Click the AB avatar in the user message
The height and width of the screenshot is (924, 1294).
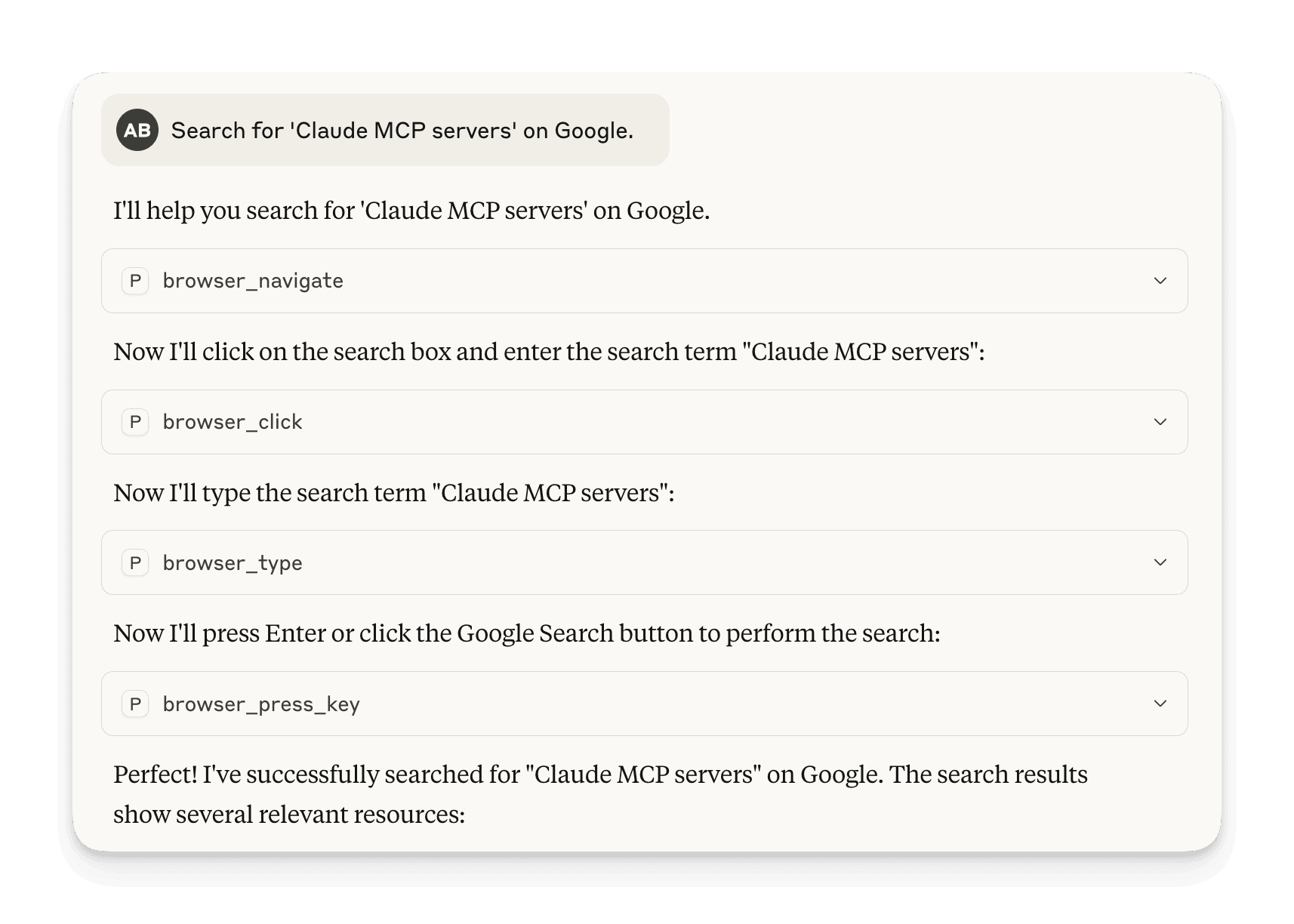pyautogui.click(x=137, y=130)
